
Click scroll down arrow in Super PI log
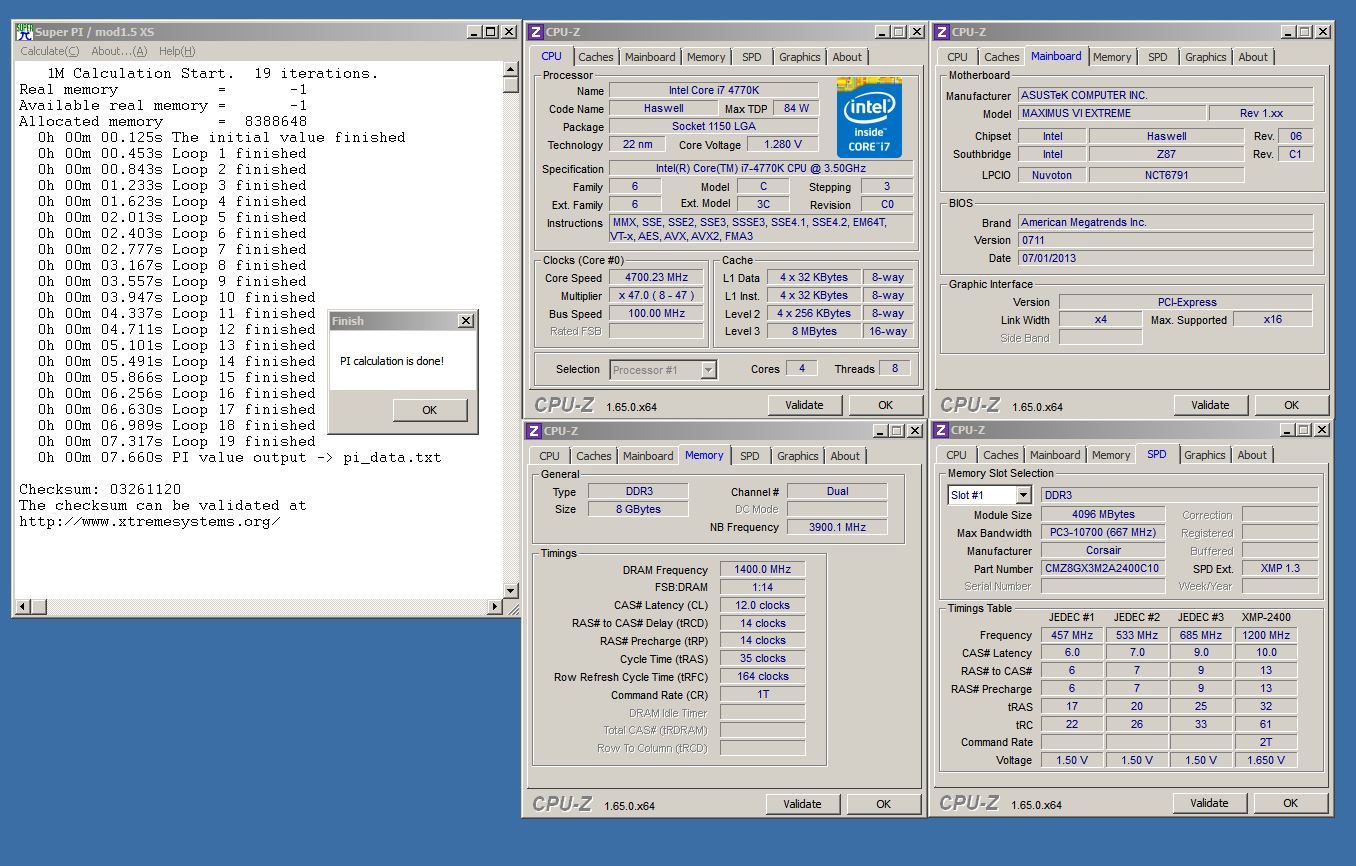510,590
